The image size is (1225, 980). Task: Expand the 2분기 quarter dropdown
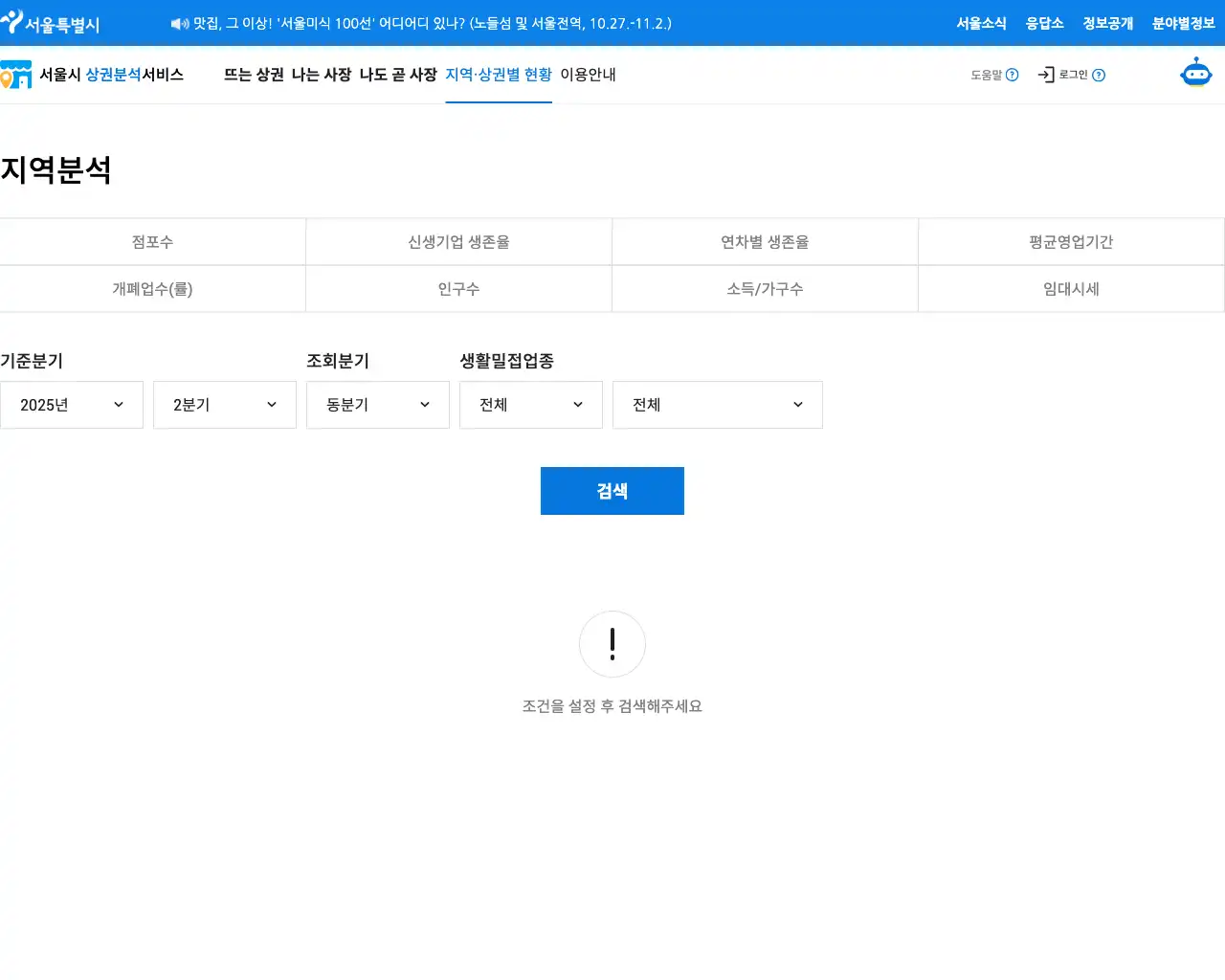[225, 405]
